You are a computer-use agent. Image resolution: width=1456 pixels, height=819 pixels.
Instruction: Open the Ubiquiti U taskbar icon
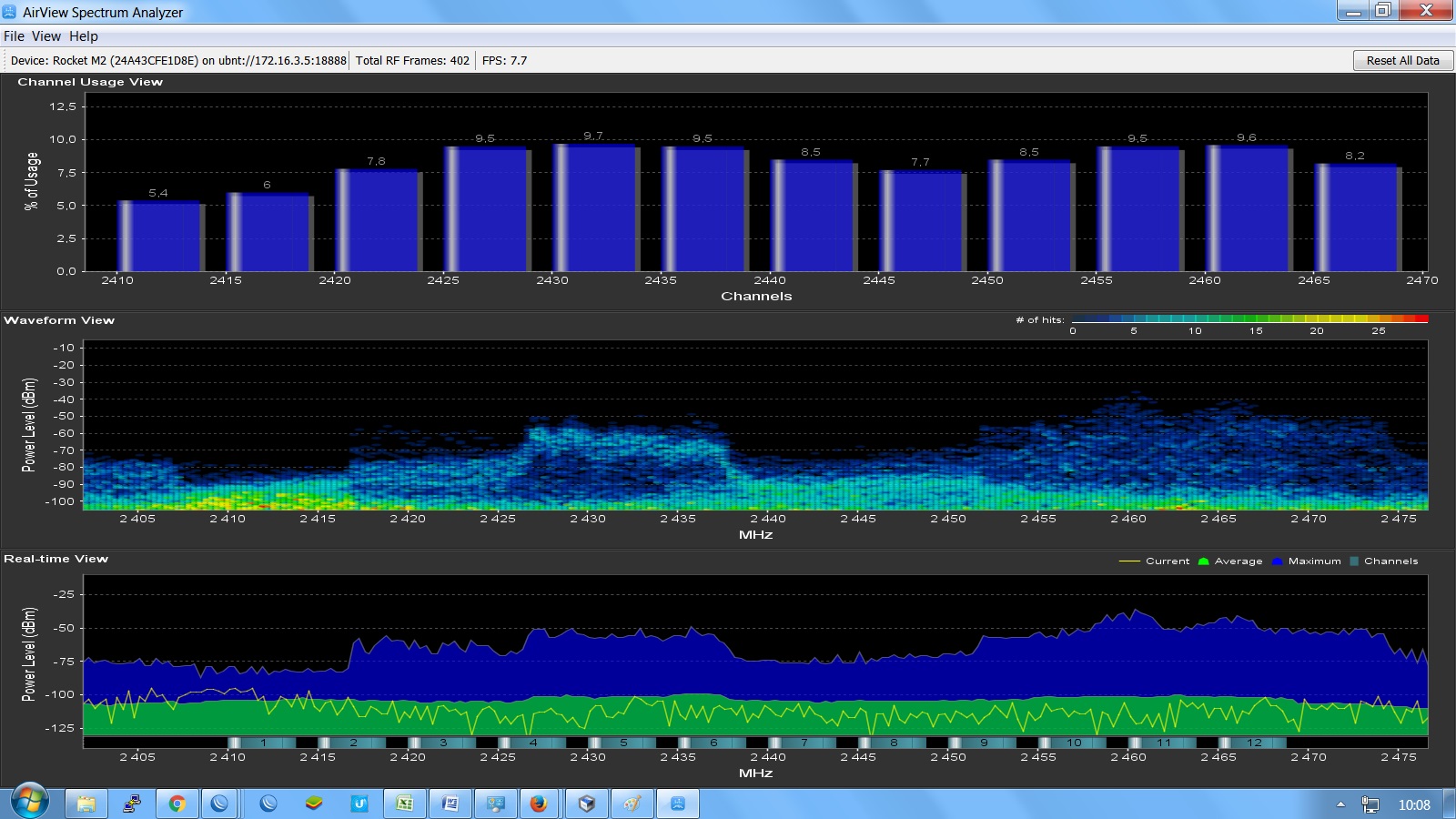coord(359,804)
